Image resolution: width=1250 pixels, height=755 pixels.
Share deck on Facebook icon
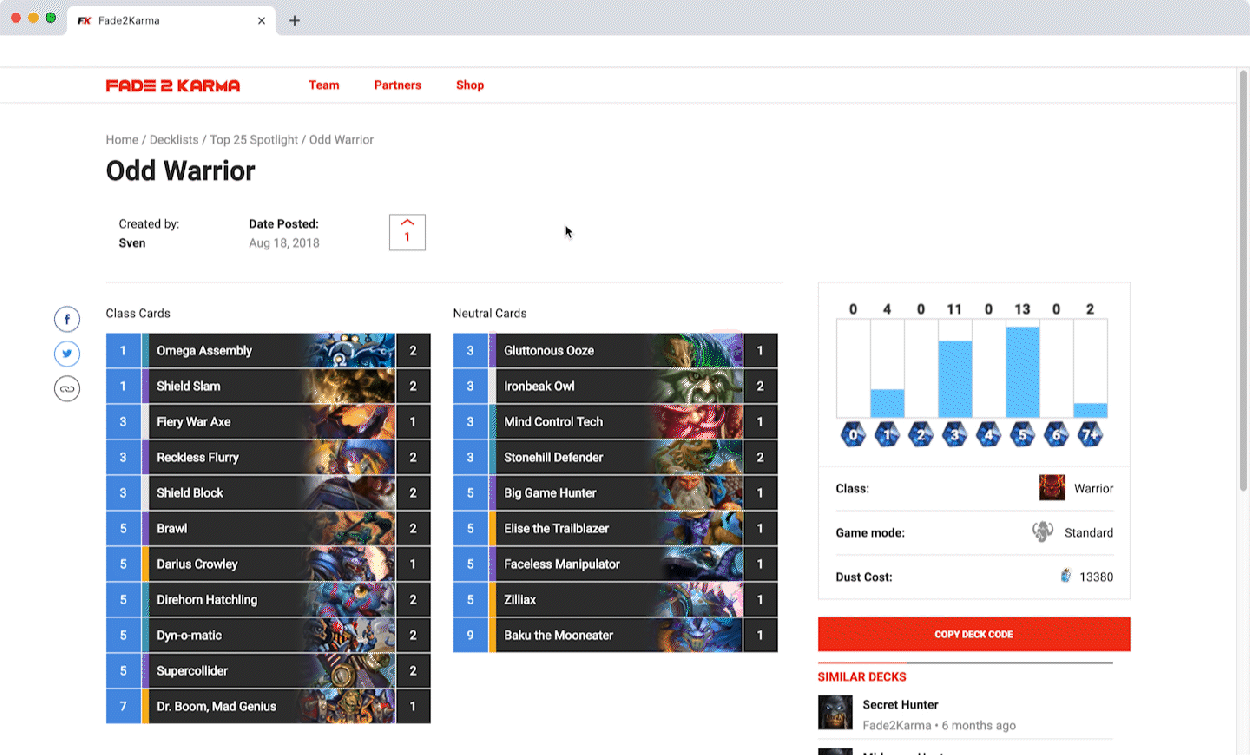(x=67, y=319)
